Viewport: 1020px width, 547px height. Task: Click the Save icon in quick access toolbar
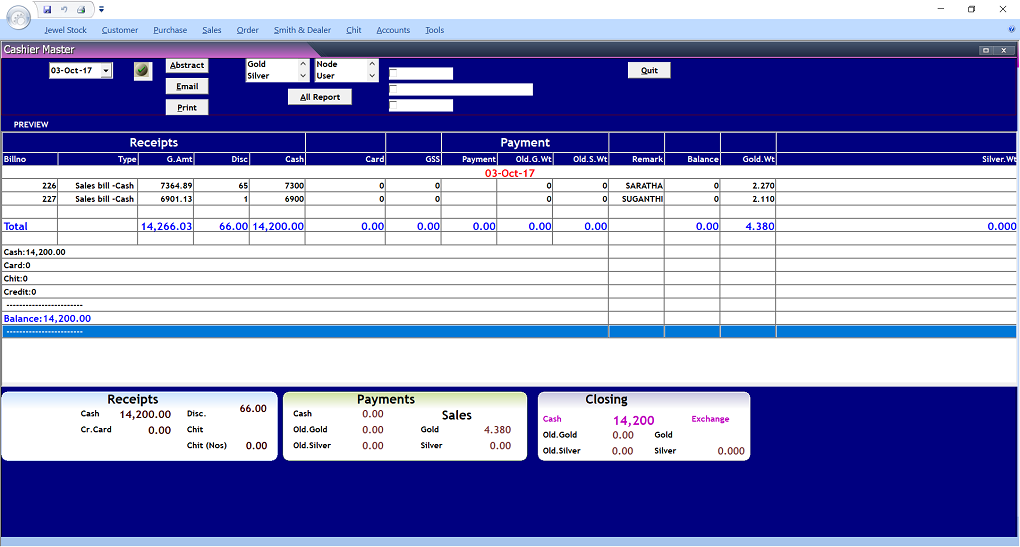click(47, 9)
